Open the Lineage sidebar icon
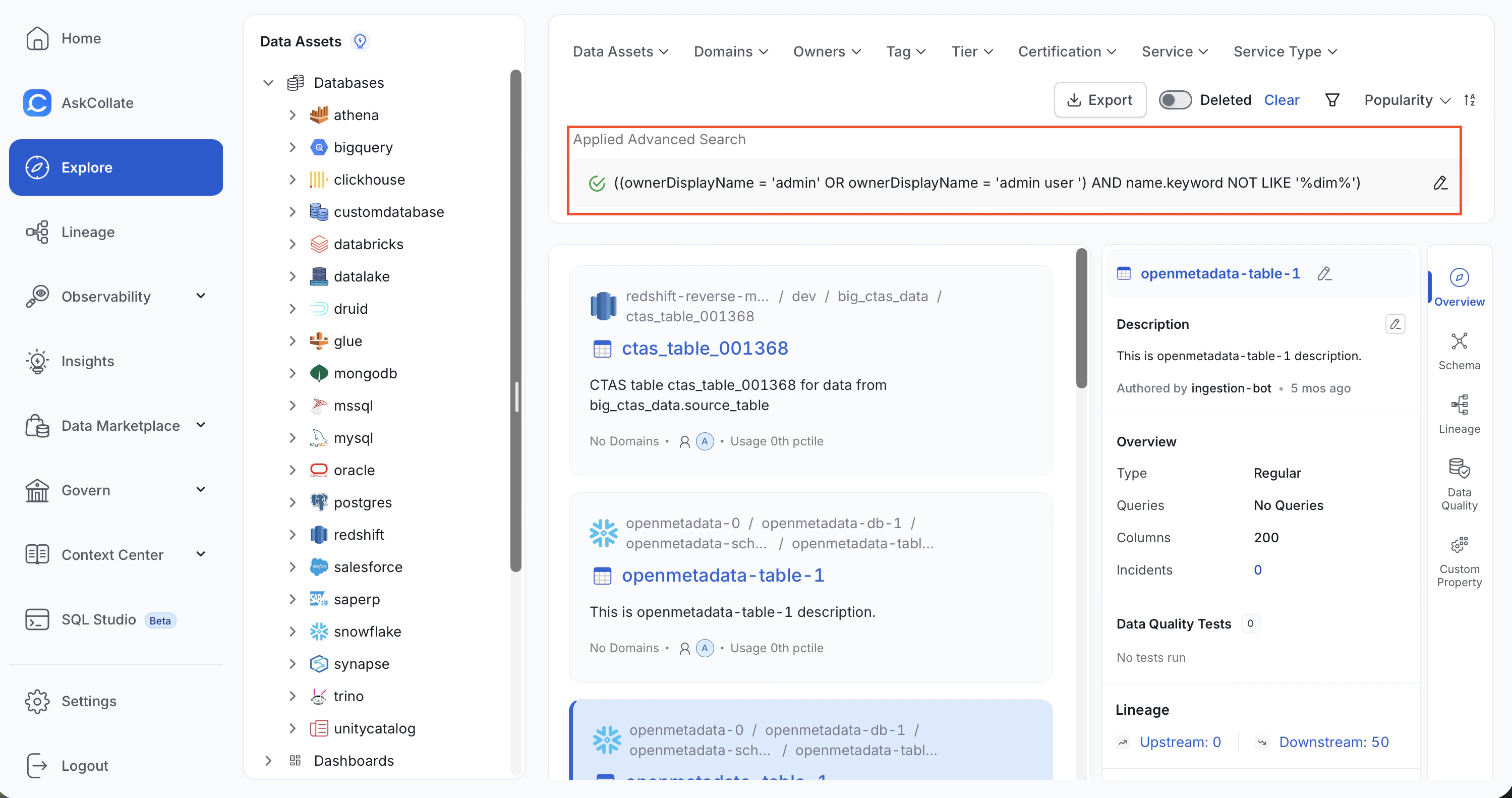 point(37,232)
